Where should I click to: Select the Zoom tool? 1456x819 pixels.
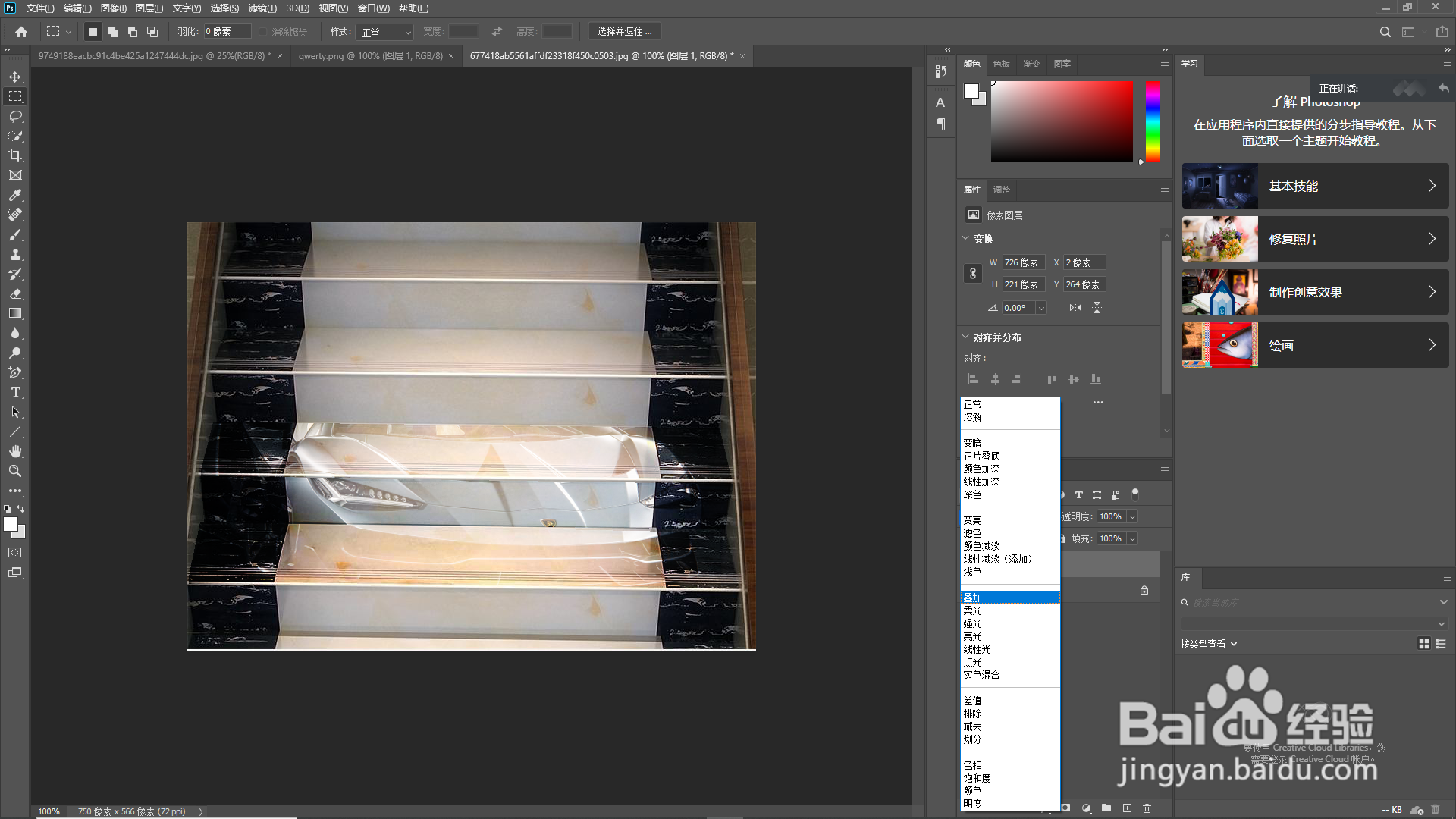[15, 471]
